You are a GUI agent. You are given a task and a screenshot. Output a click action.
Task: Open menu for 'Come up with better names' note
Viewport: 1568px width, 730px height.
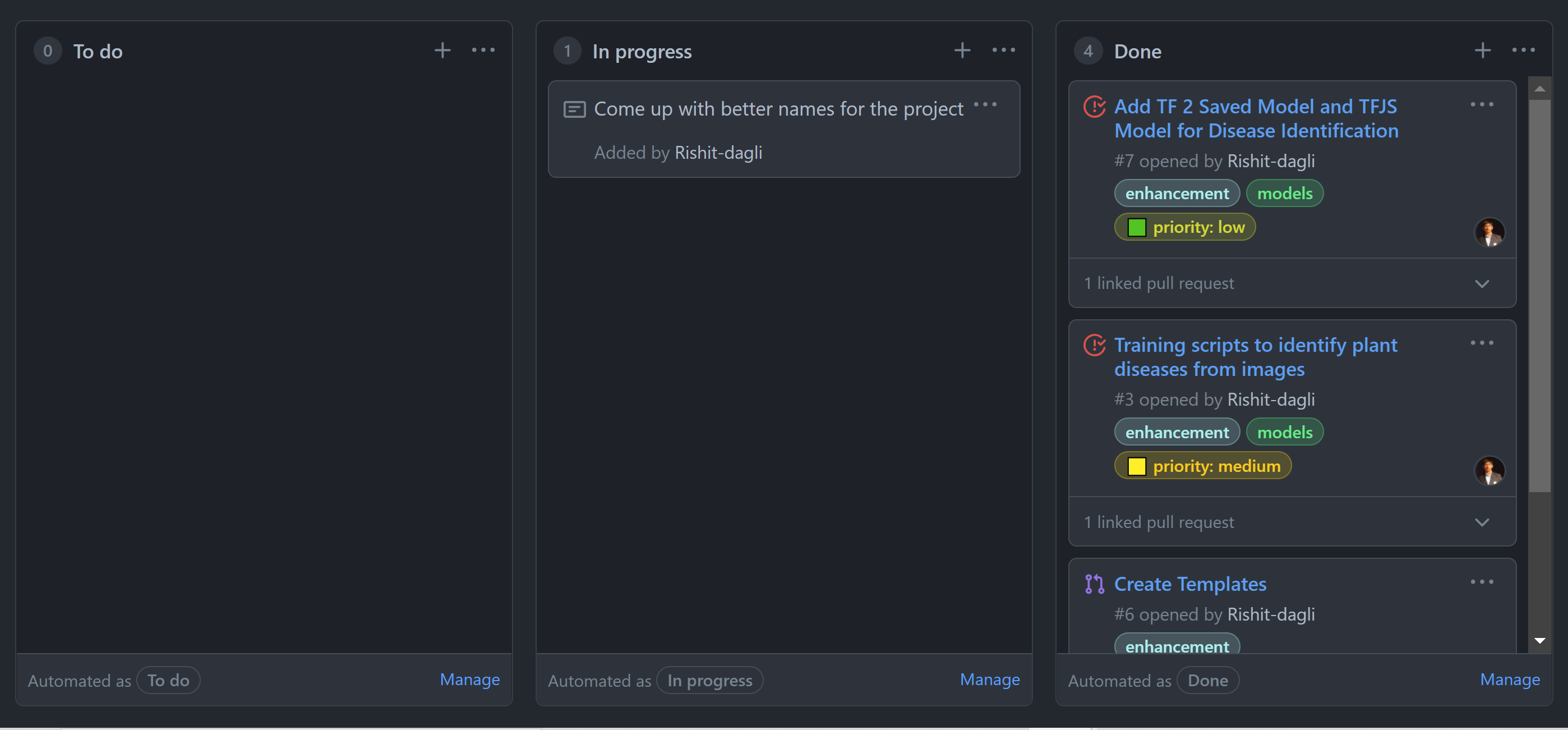coord(985,105)
